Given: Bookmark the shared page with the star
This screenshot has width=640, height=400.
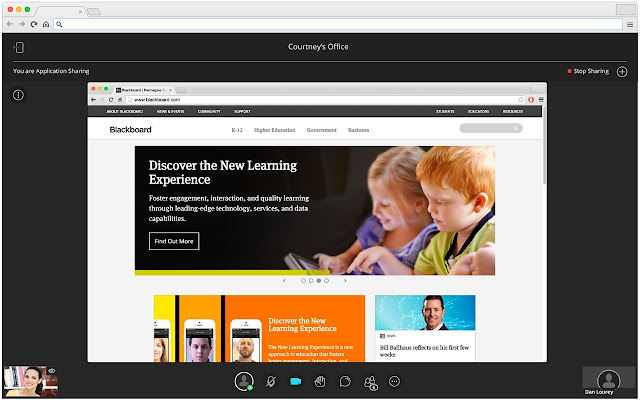Looking at the screenshot, I should point(521,100).
